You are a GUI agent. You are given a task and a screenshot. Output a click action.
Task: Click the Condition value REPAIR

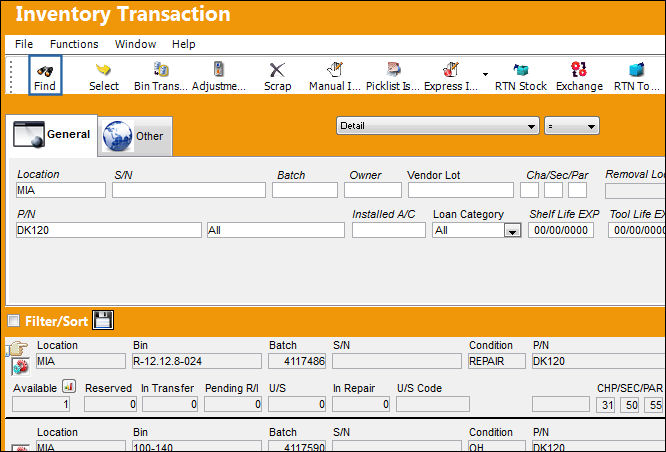coord(497,361)
